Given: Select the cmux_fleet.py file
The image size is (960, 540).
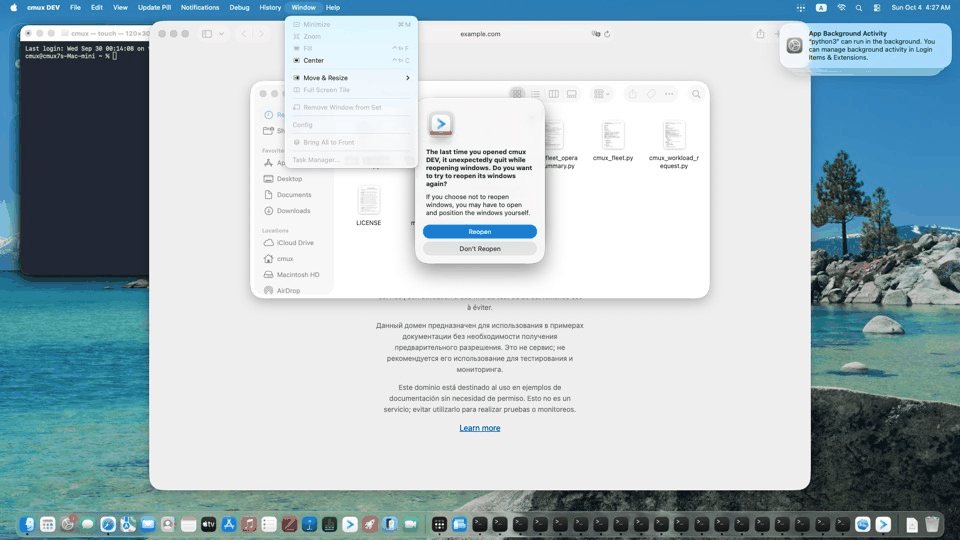Looking at the screenshot, I should tap(613, 141).
